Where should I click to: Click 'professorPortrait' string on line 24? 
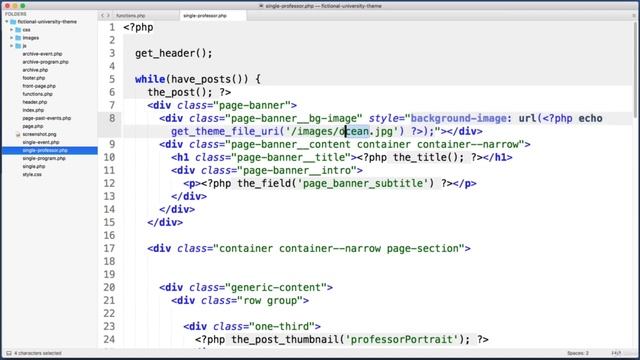coord(402,340)
